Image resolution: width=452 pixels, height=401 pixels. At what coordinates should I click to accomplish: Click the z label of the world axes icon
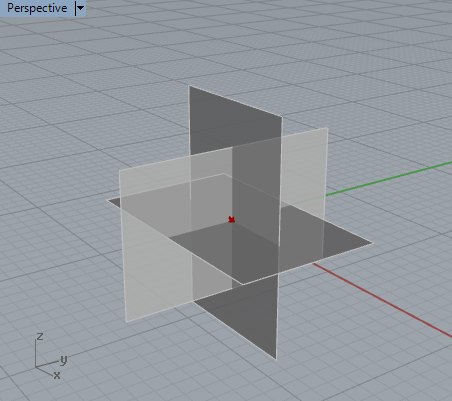40,336
